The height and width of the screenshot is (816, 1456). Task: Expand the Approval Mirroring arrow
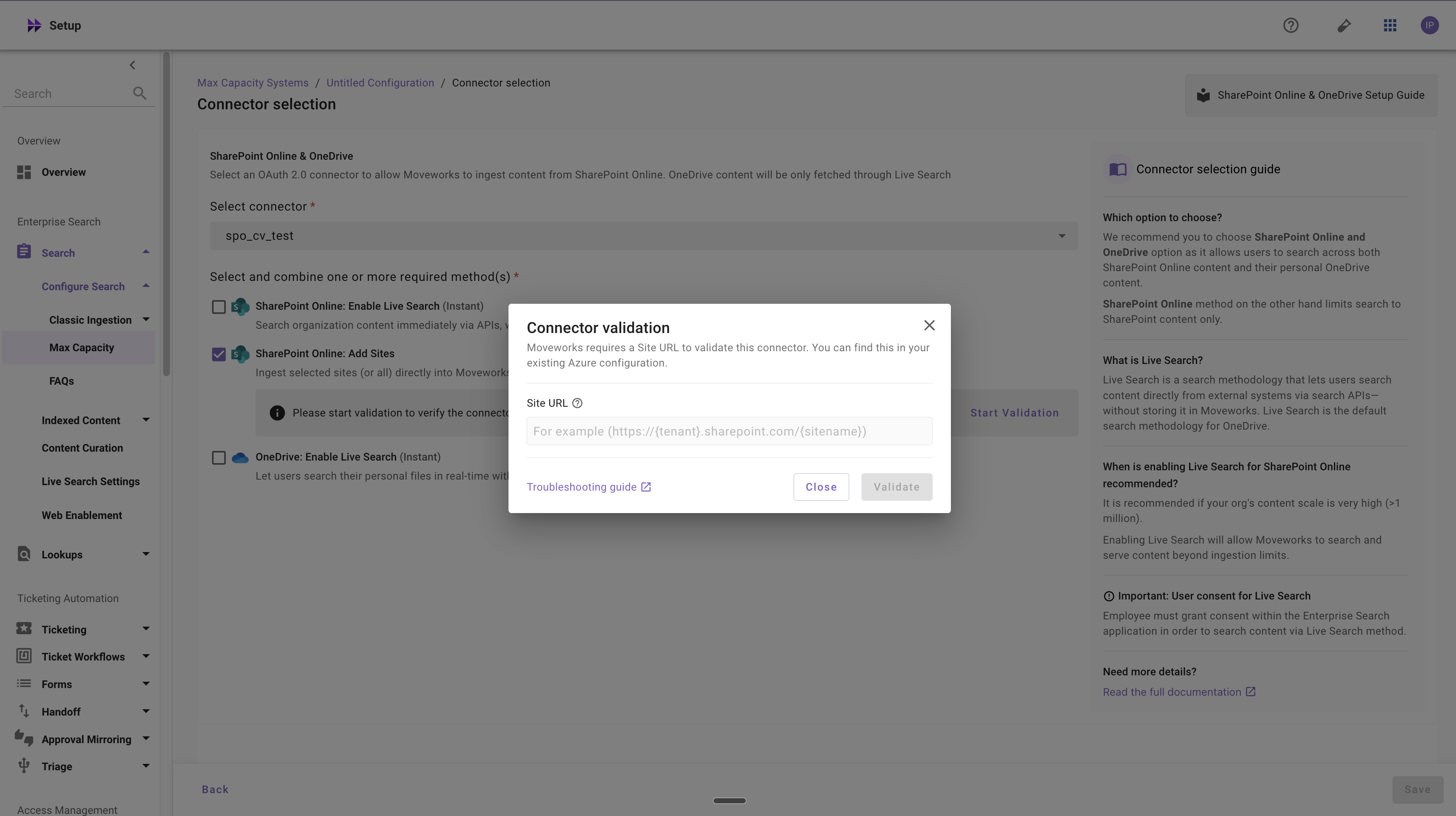[146, 738]
